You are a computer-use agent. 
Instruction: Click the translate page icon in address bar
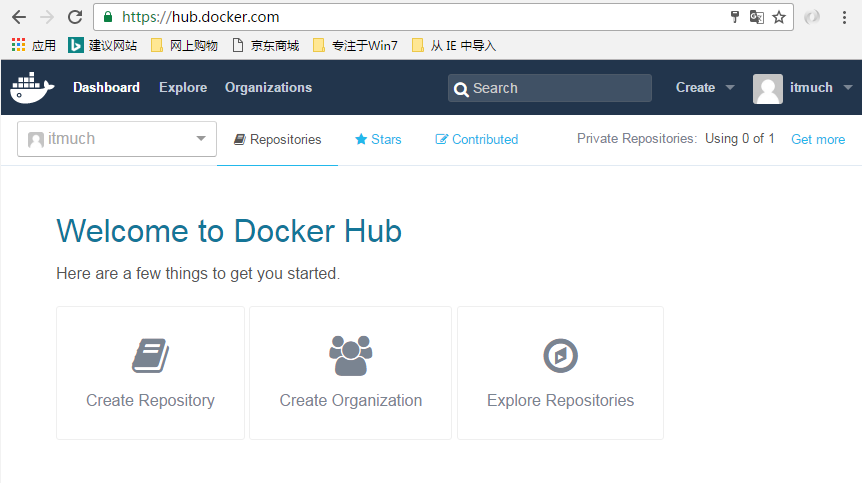point(757,17)
